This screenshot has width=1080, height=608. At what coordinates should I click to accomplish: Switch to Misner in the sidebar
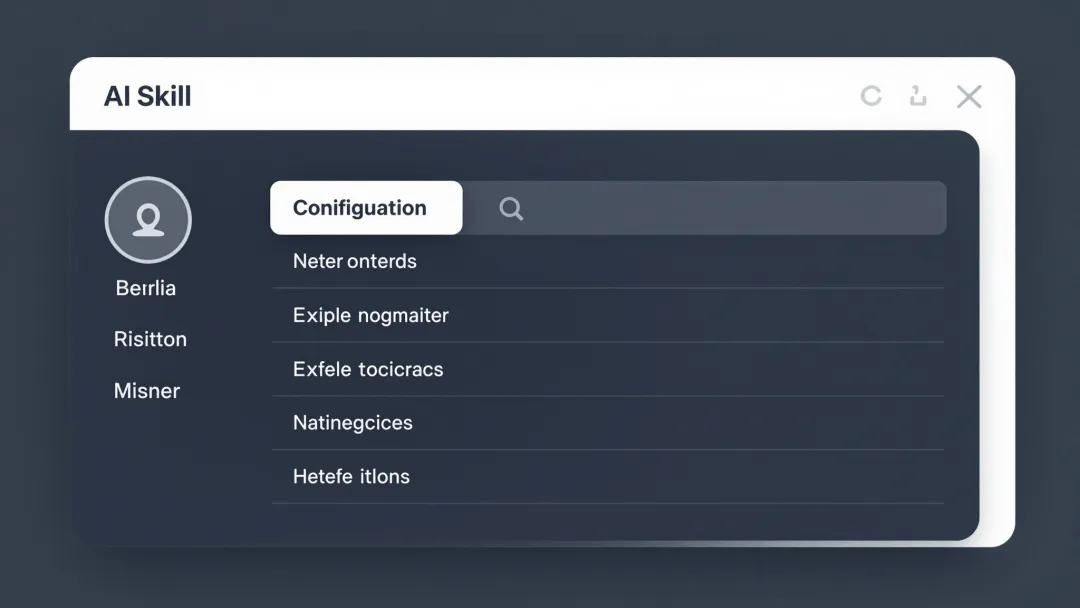pos(147,391)
